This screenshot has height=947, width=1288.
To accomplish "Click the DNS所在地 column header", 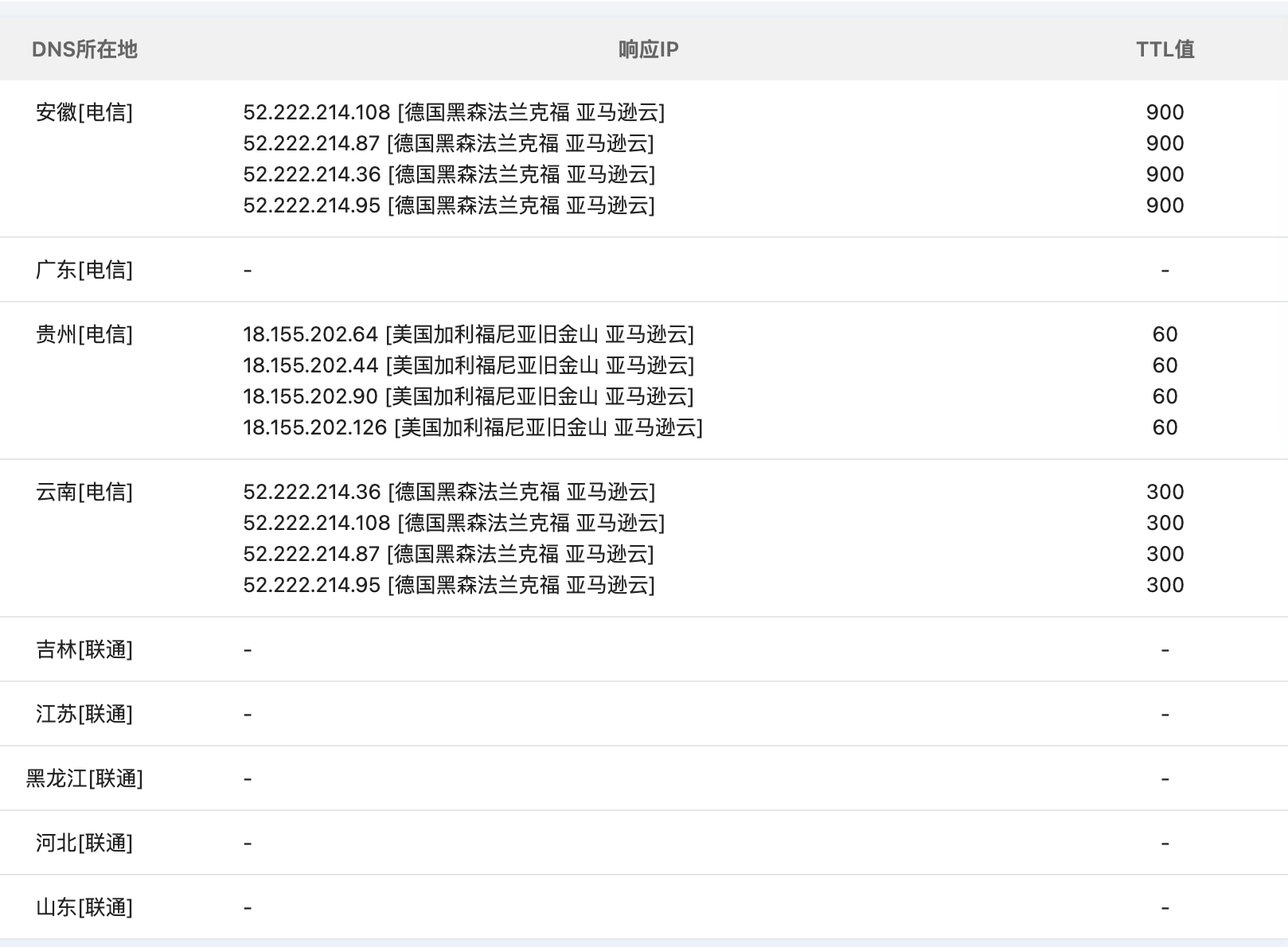I will pyautogui.click(x=84, y=49).
